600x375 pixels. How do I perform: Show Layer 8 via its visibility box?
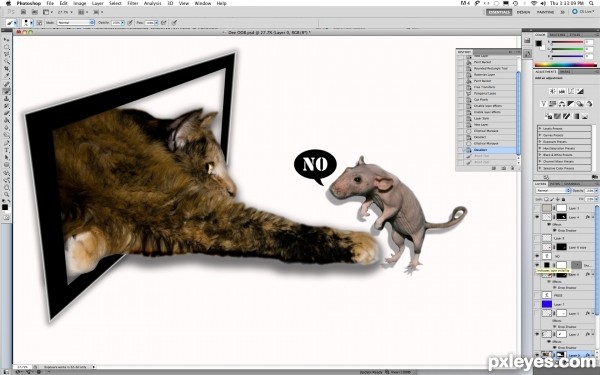pyautogui.click(x=537, y=238)
